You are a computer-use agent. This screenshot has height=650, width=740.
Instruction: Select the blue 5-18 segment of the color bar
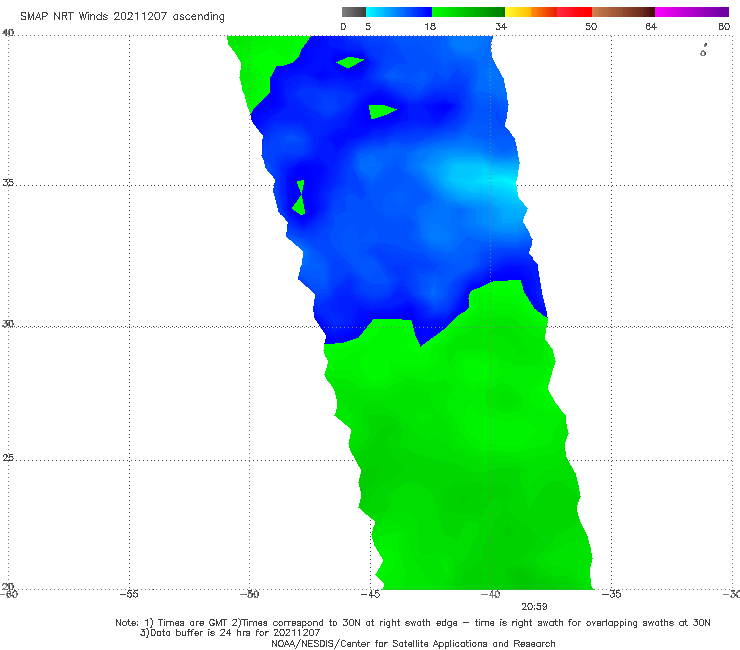click(399, 12)
